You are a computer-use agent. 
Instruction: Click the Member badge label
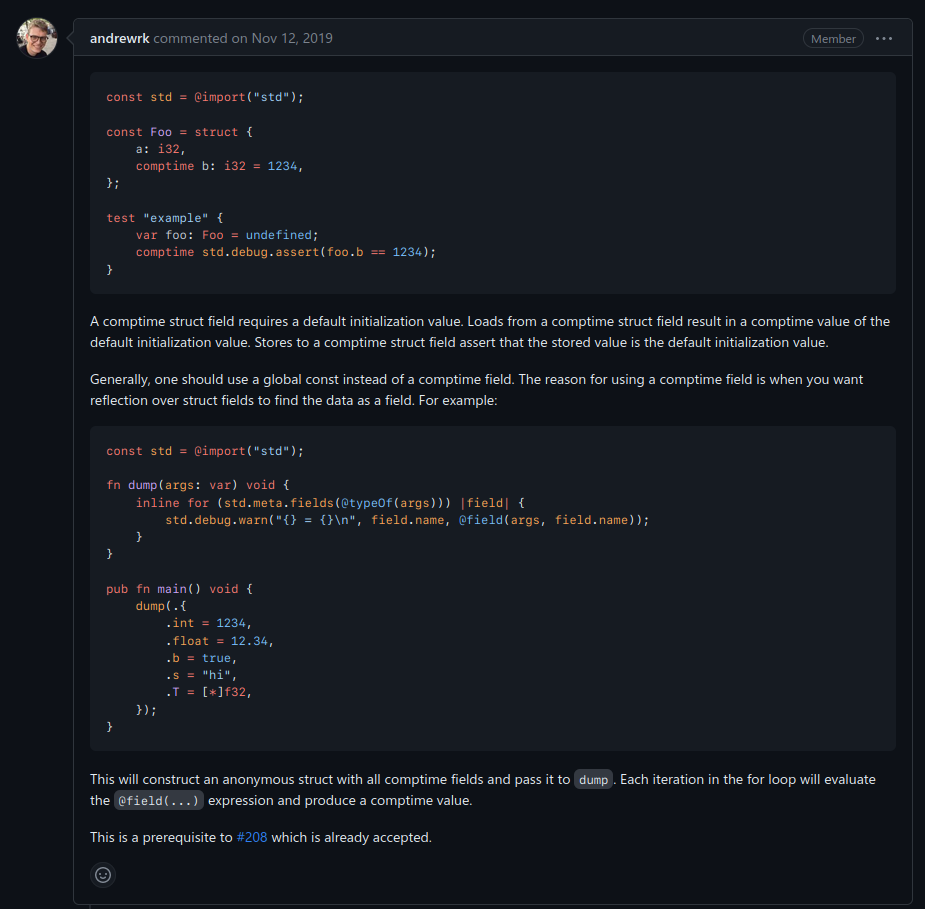[833, 39]
